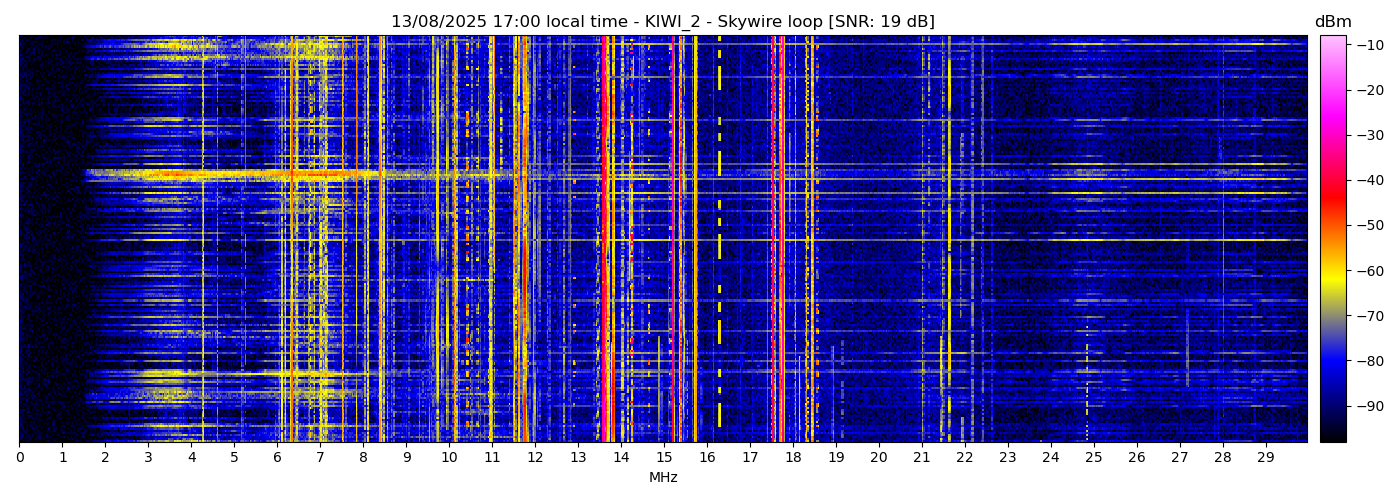Select the 21 MHz frequency tick label
The image size is (1400, 500).
tap(921, 458)
